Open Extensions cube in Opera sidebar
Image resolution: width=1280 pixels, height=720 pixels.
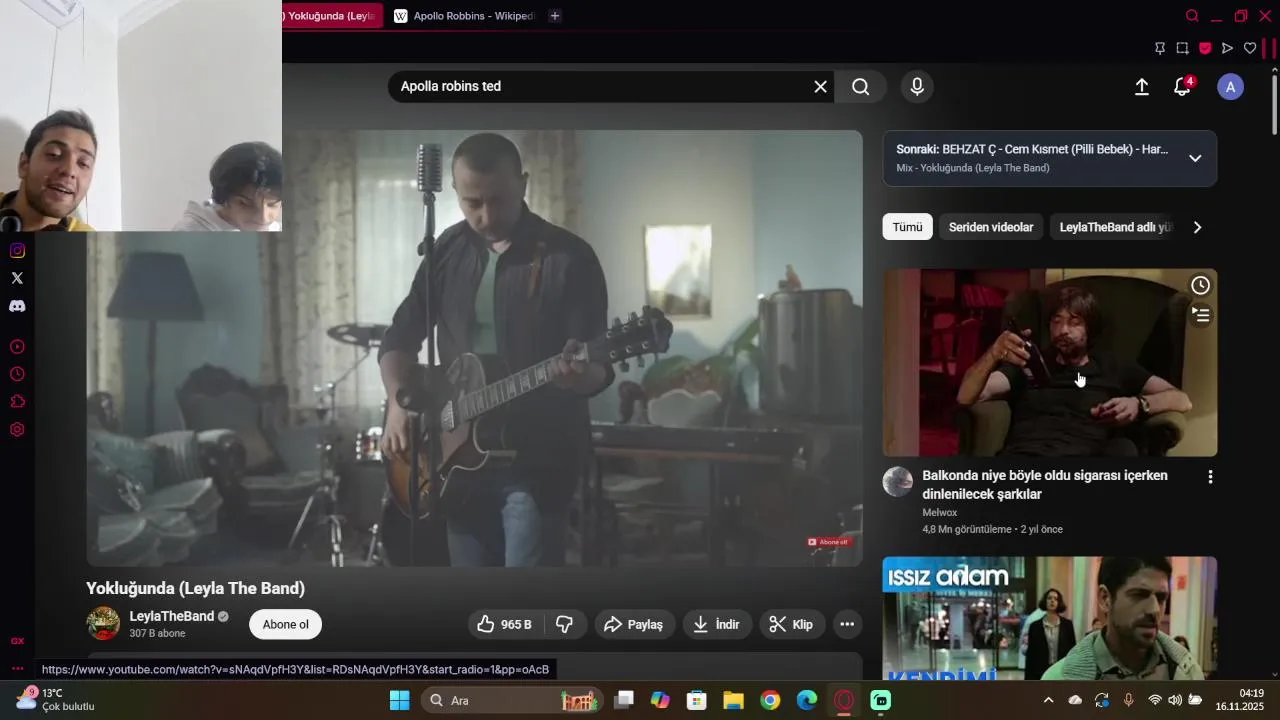17,402
